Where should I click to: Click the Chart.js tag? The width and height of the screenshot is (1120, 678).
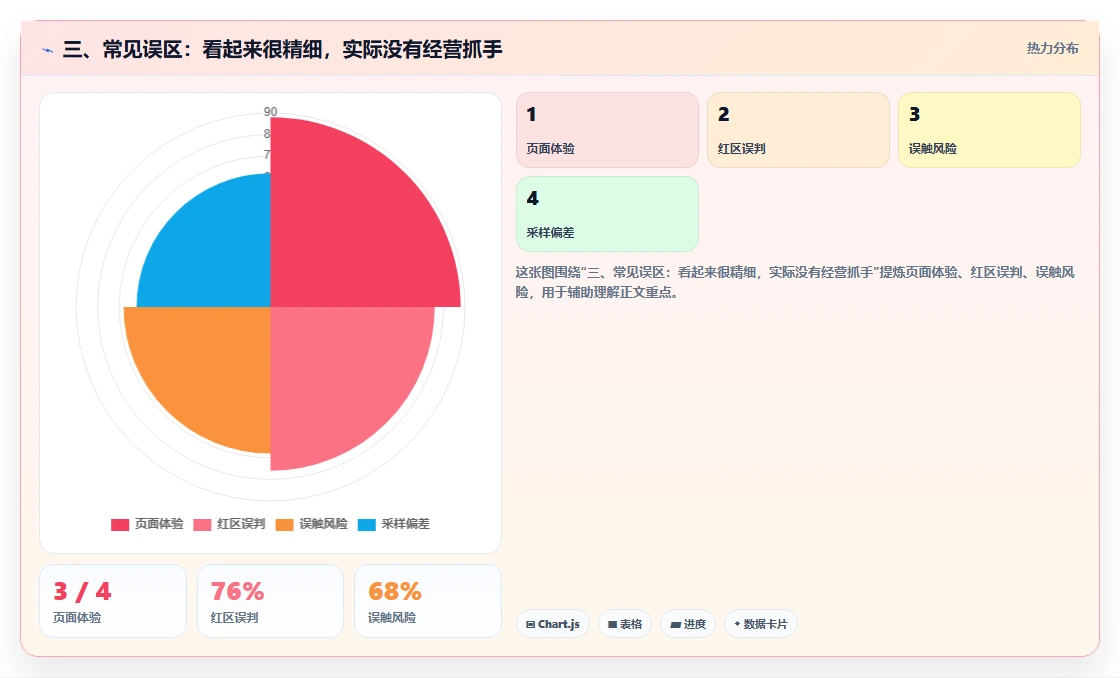point(553,624)
